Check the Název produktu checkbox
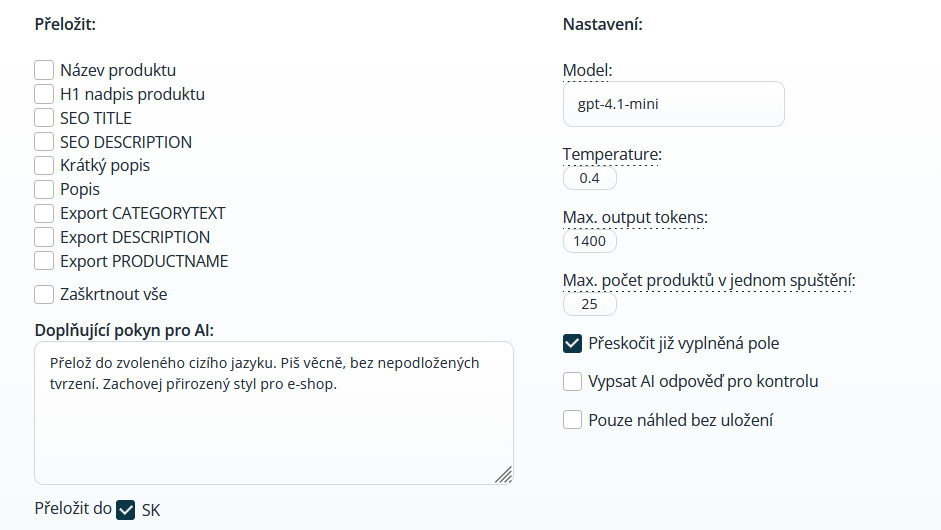This screenshot has height=530, width=941. pos(44,70)
